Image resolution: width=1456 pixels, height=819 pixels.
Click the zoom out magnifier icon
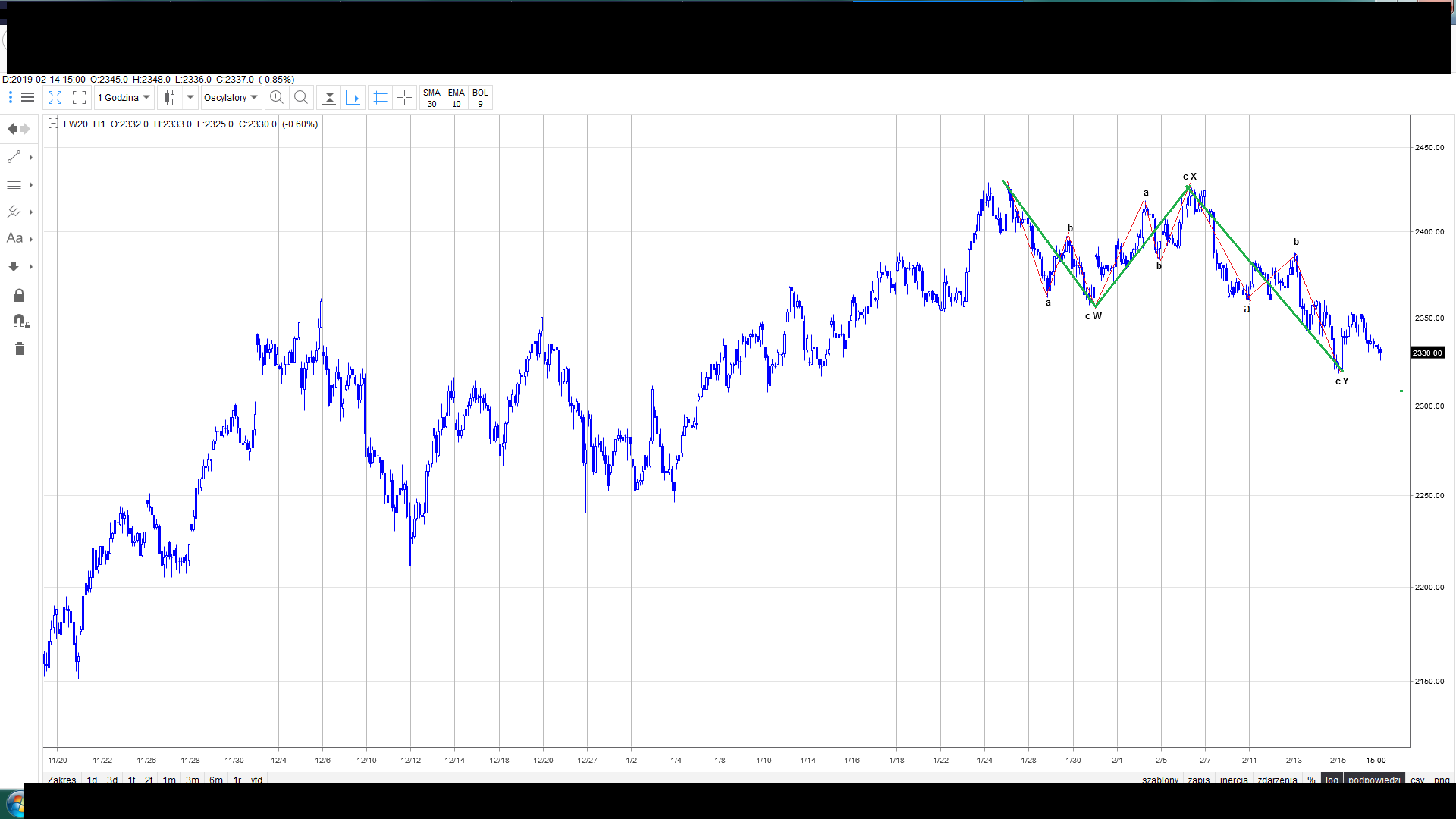(x=301, y=97)
